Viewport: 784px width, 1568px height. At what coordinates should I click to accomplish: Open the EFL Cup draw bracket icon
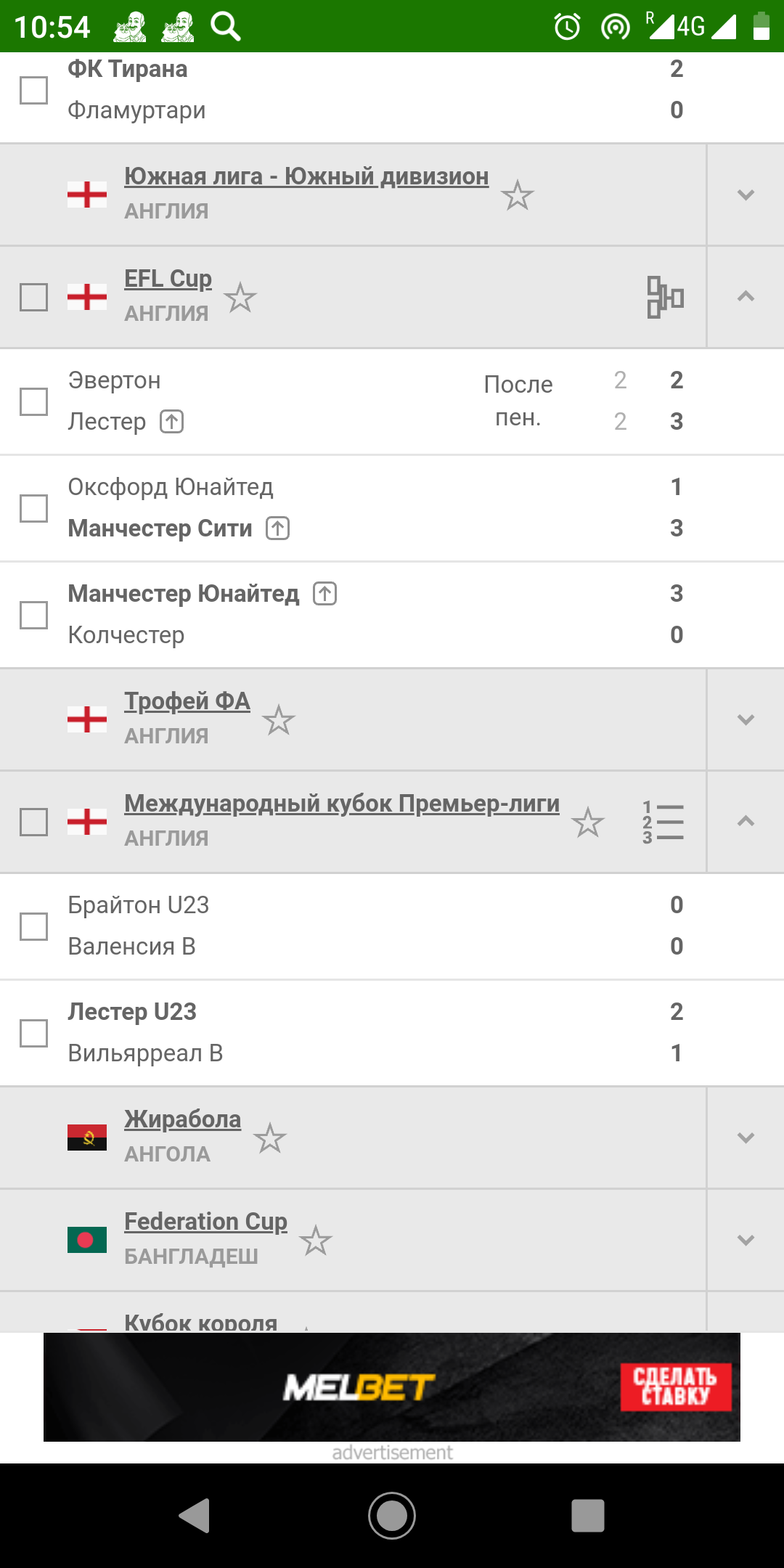tap(665, 297)
